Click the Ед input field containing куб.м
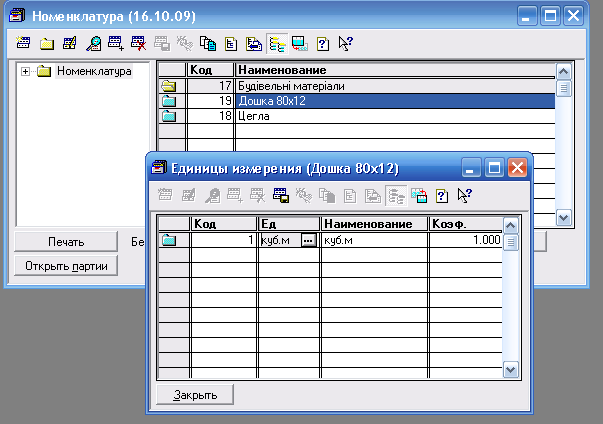The height and width of the screenshot is (424, 603). [x=281, y=240]
